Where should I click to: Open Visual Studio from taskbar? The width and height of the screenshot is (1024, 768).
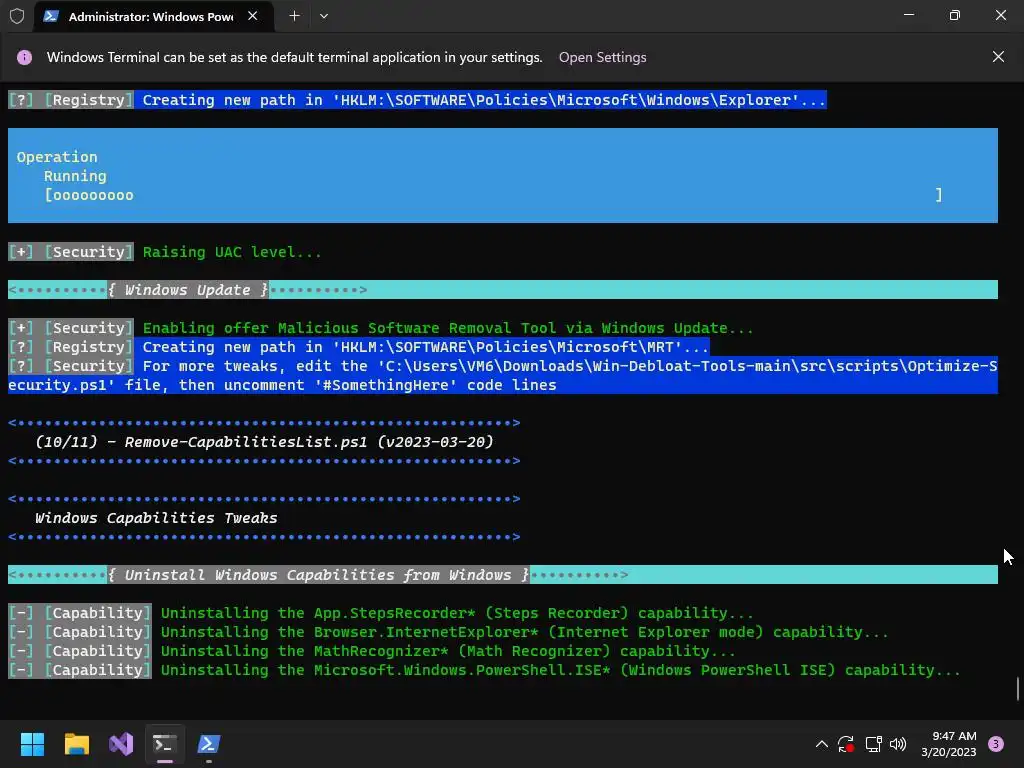point(121,744)
